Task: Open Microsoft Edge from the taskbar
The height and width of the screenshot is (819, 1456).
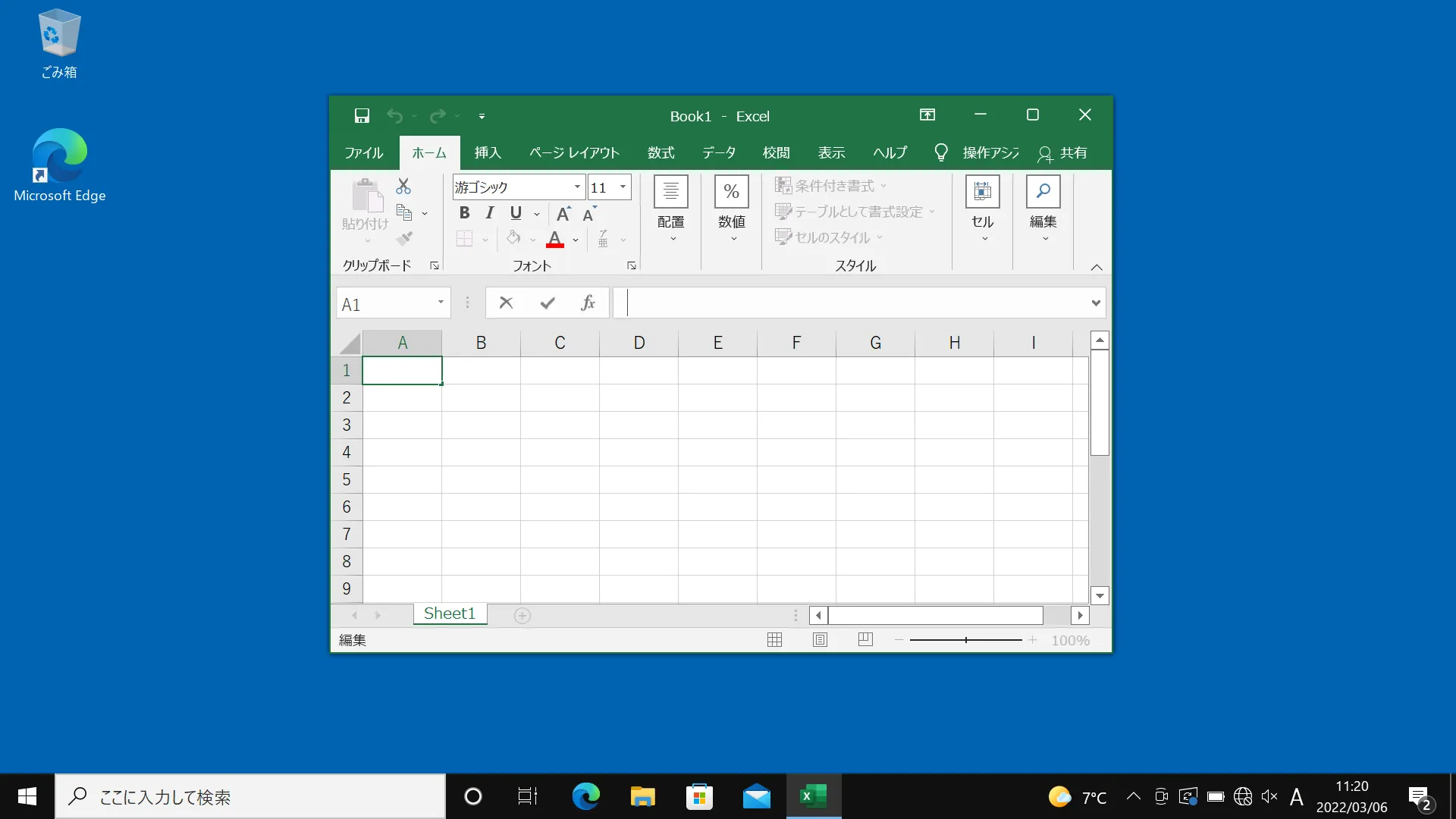Action: [585, 796]
